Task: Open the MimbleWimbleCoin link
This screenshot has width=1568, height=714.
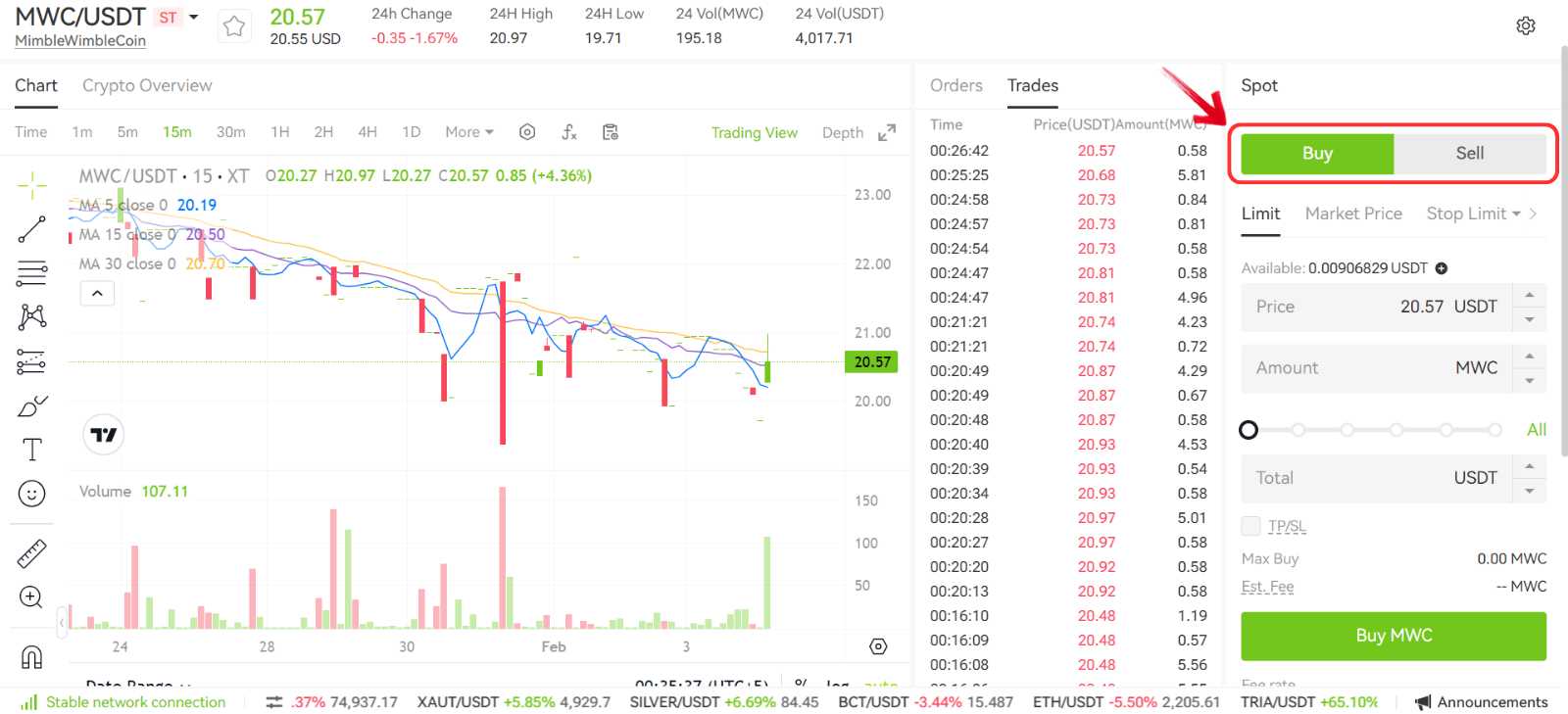Action: coord(80,41)
